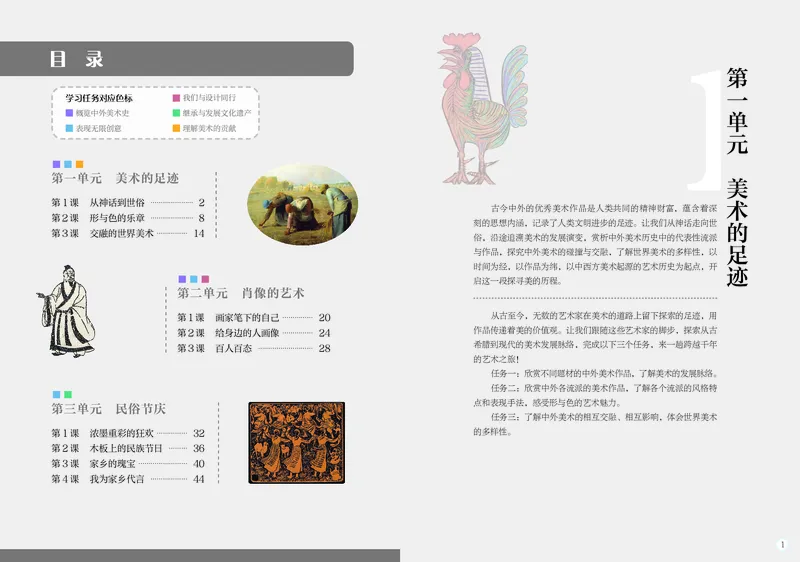Click the 目录 heading in the gray banner
Image resolution: width=800 pixels, height=562 pixels.
pos(77,59)
